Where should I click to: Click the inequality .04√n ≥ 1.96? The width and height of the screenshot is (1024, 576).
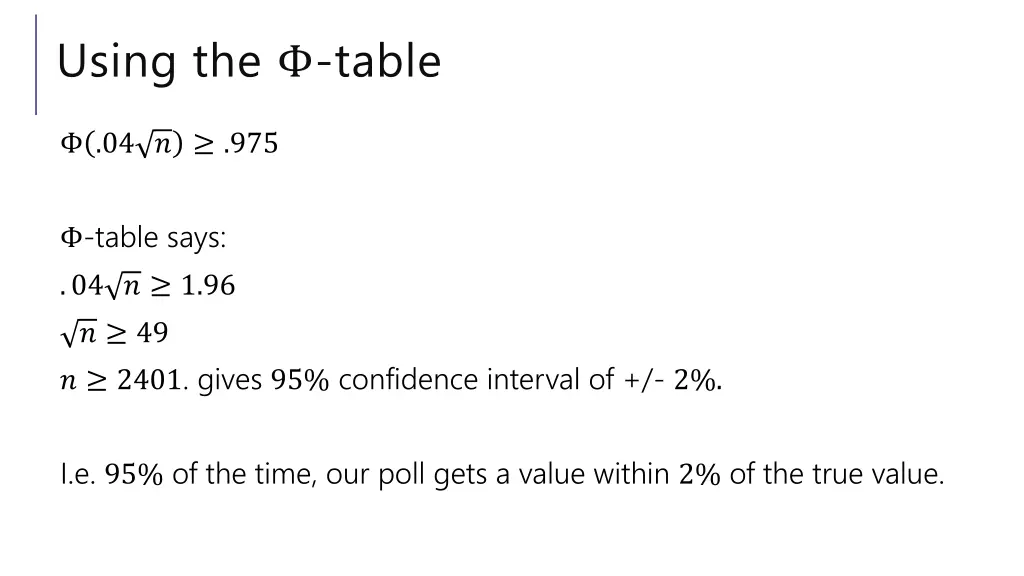[147, 285]
